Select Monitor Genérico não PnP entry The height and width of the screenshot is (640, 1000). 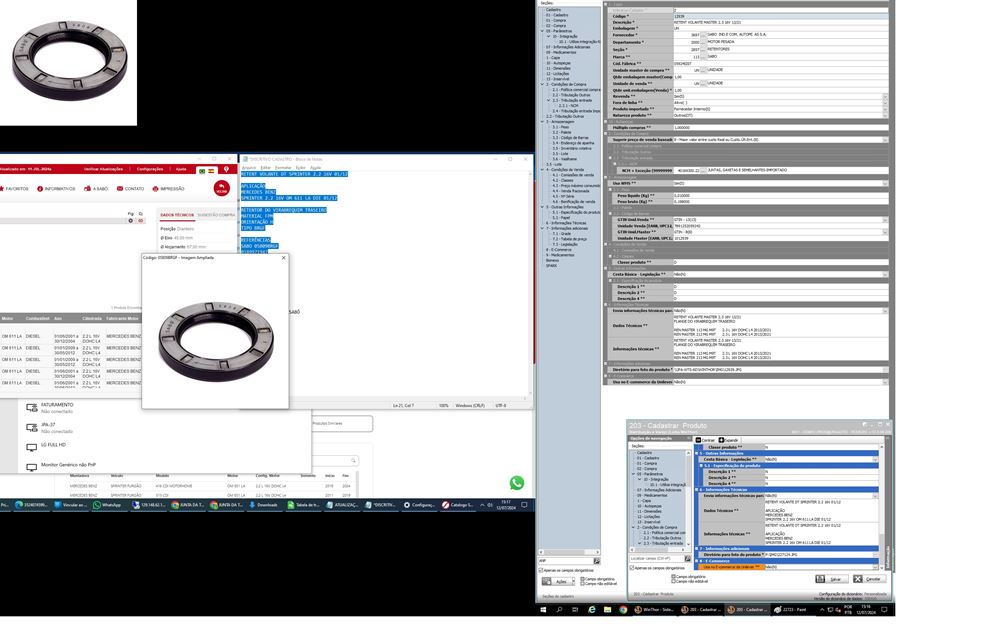click(61, 466)
